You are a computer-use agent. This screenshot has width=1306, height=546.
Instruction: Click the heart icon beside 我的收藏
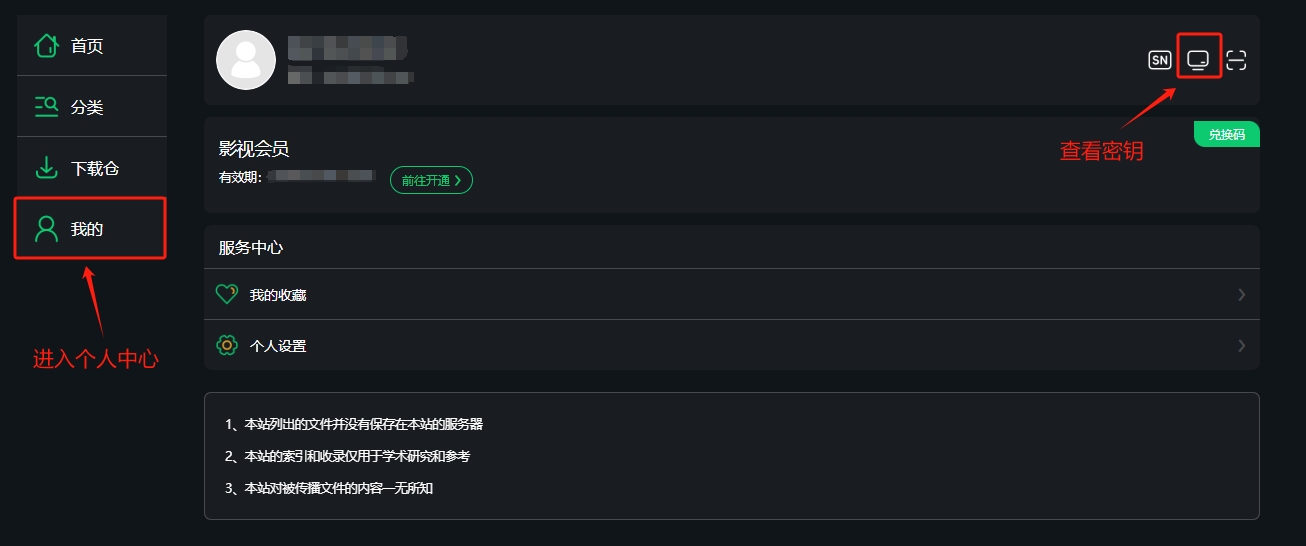227,294
